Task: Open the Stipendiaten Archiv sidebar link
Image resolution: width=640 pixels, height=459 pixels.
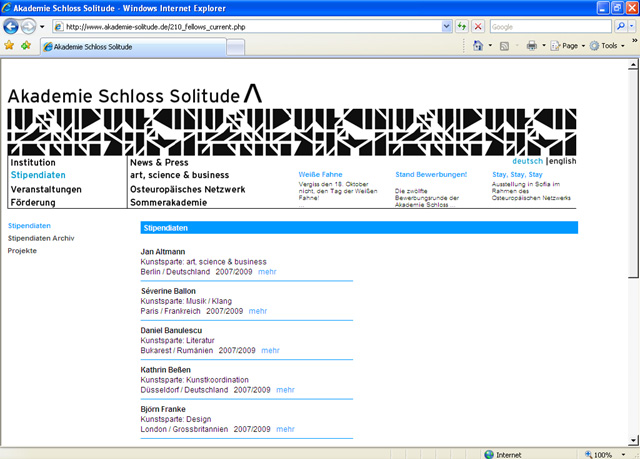Action: coord(41,238)
